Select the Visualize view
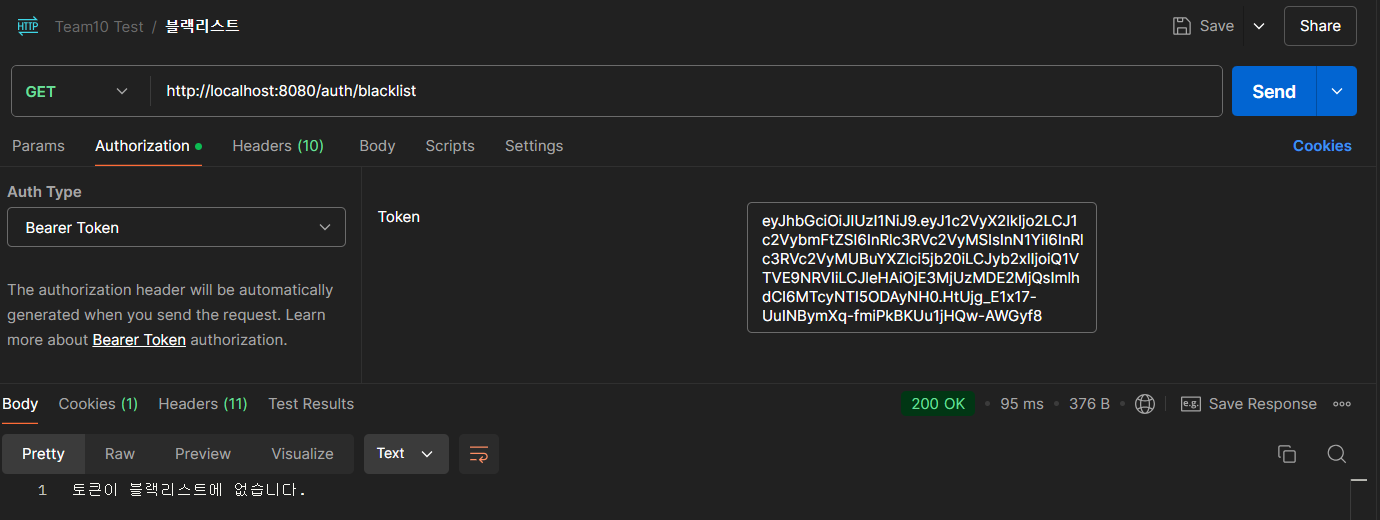This screenshot has height=520, width=1380. (302, 454)
